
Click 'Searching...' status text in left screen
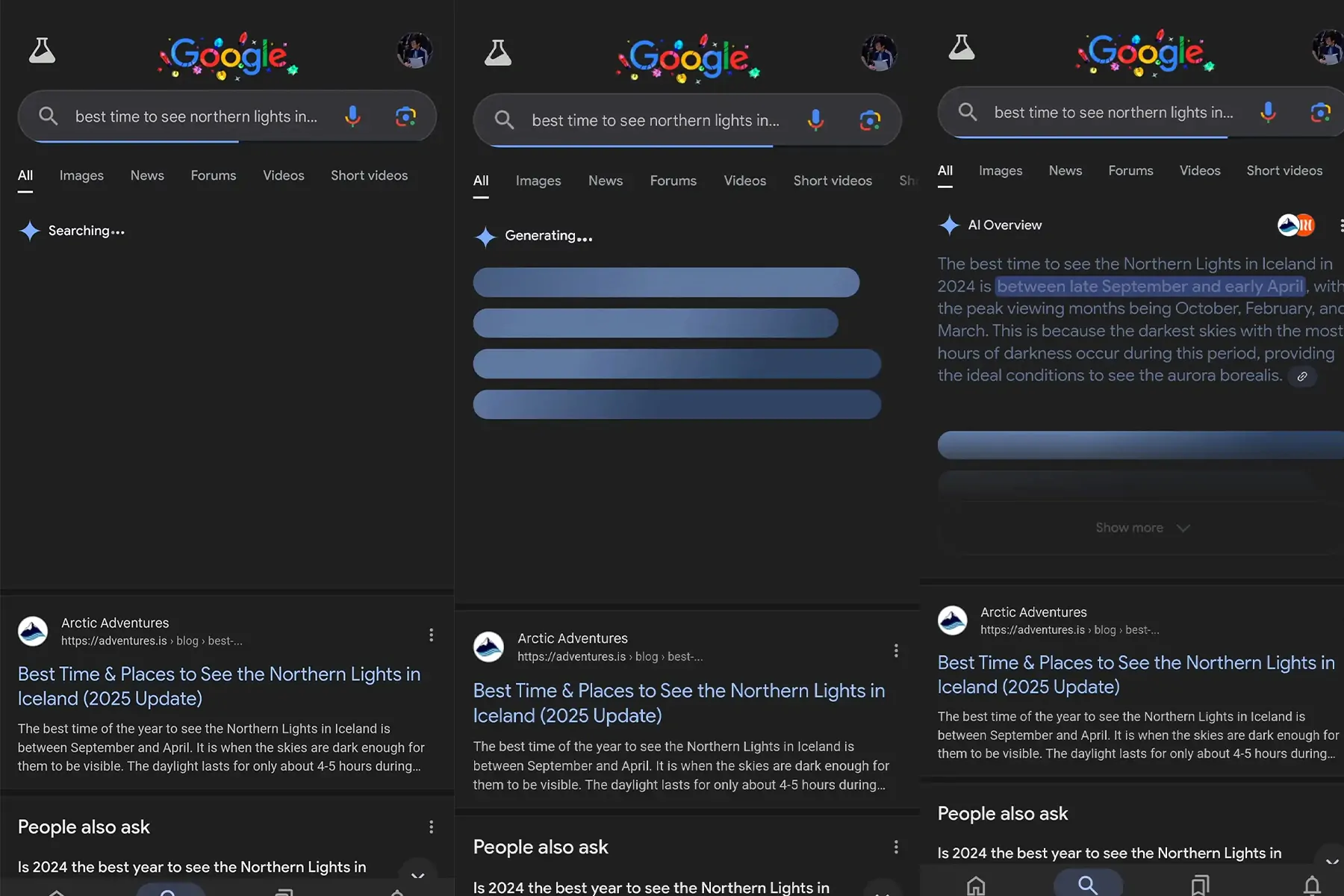(86, 231)
